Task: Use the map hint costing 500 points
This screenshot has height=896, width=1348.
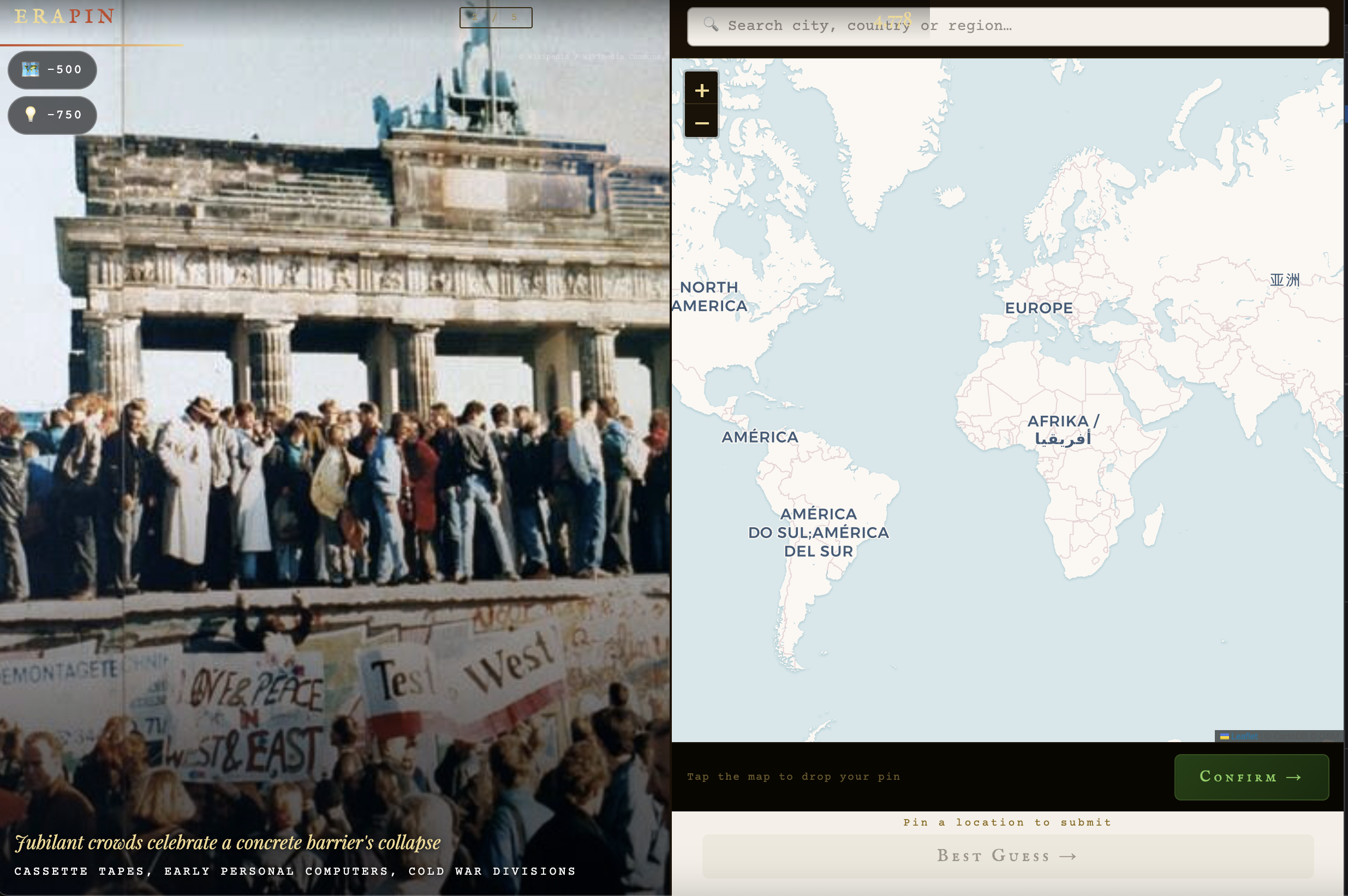Action: [52, 69]
